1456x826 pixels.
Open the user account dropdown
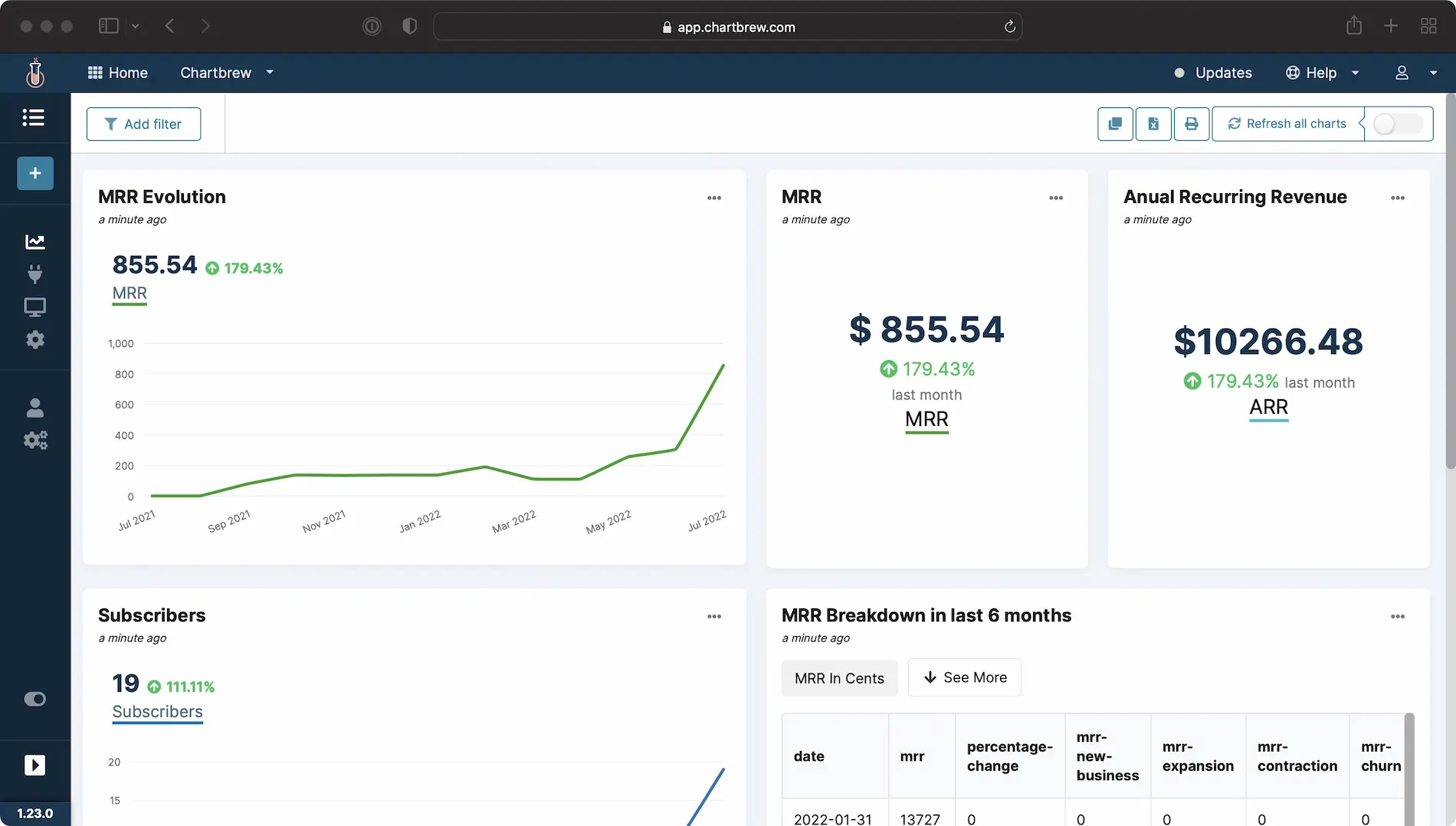[1415, 73]
